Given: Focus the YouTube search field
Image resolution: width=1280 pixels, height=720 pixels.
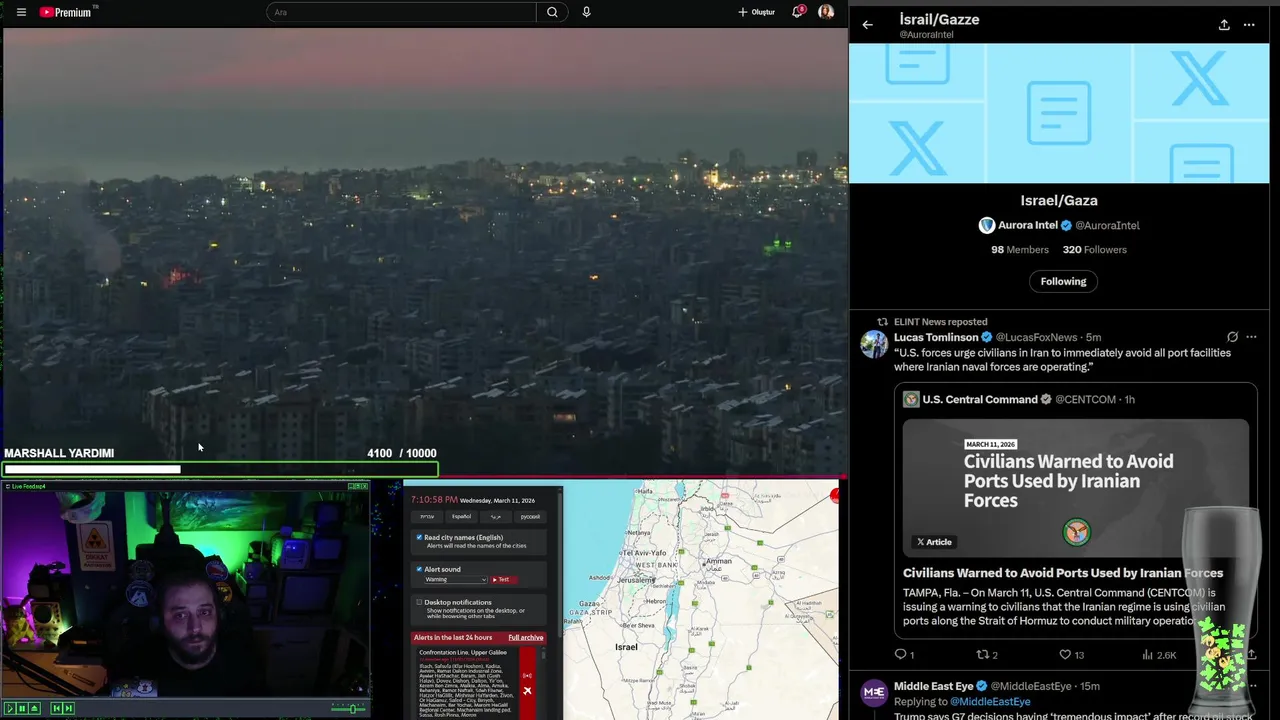Looking at the screenshot, I should pyautogui.click(x=401, y=12).
